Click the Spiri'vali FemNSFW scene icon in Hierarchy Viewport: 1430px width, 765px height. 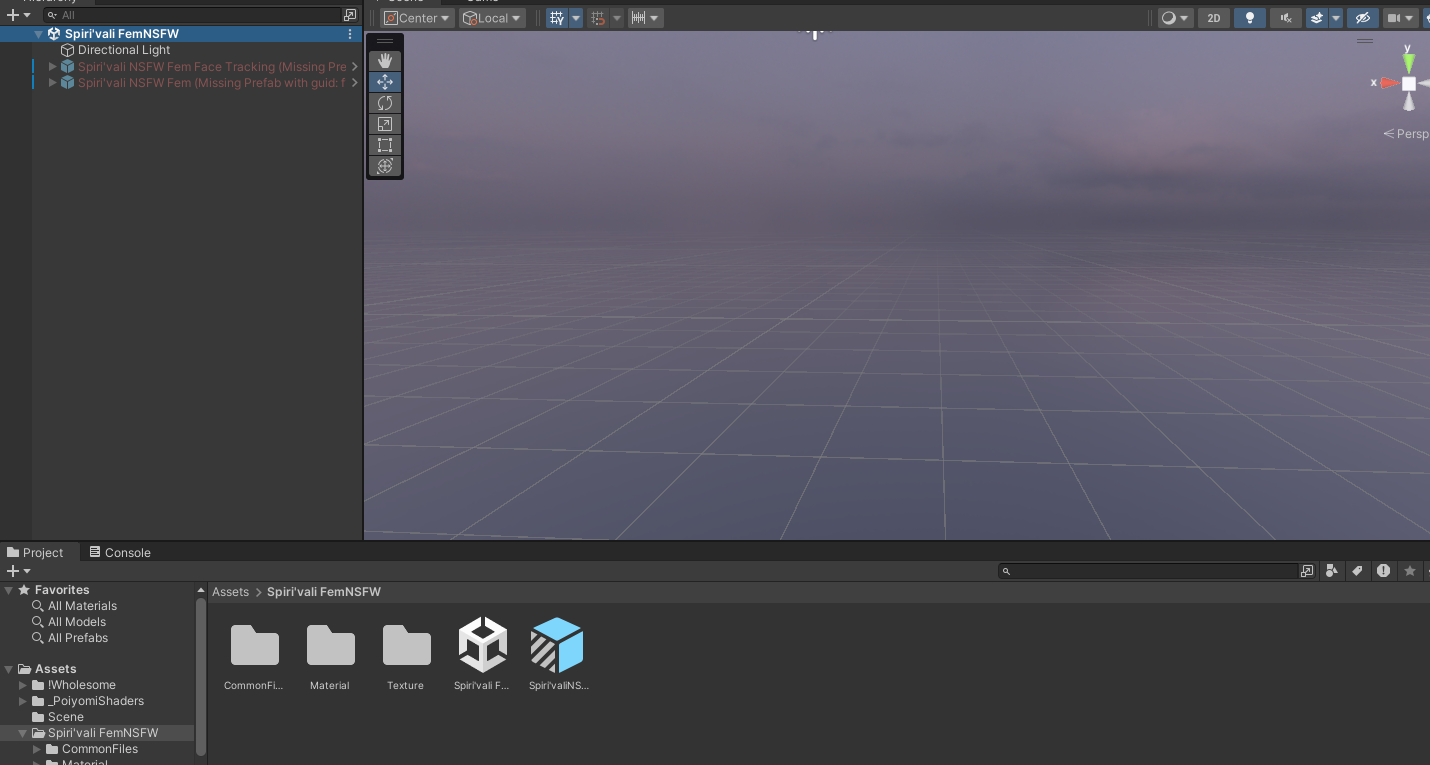[x=54, y=34]
